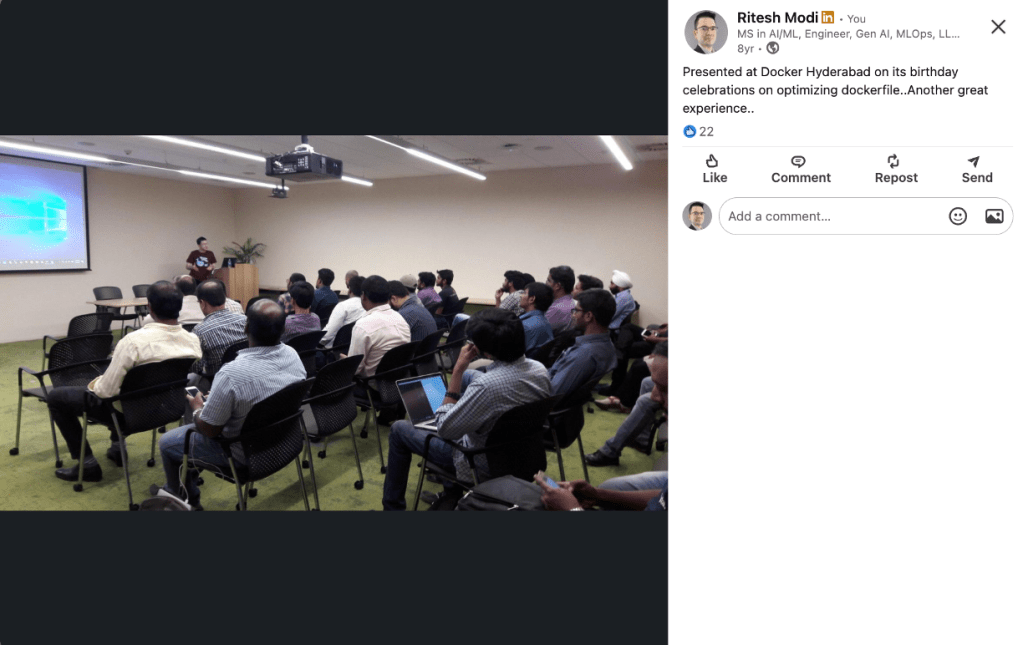The height and width of the screenshot is (645, 1023).
Task: Click the small avatar beside comment box
Action: tap(697, 216)
